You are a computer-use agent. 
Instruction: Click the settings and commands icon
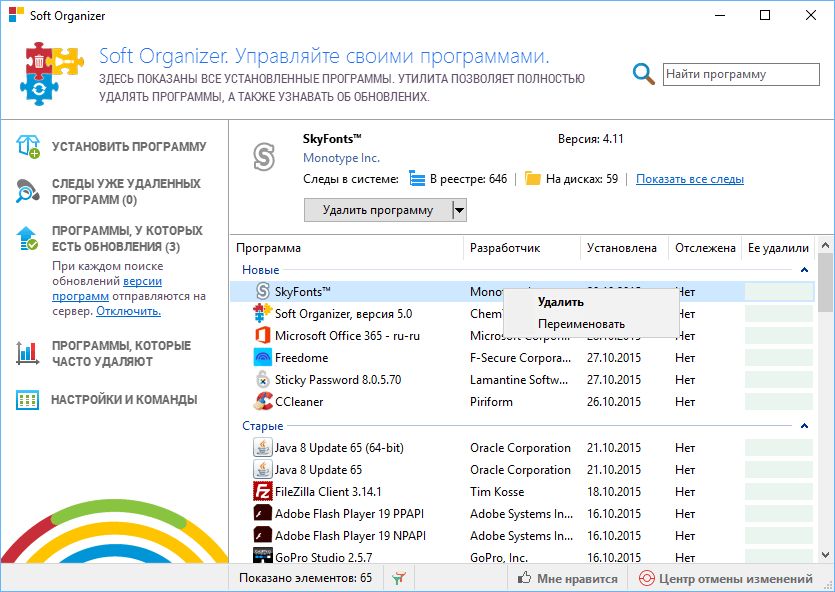coord(28,400)
